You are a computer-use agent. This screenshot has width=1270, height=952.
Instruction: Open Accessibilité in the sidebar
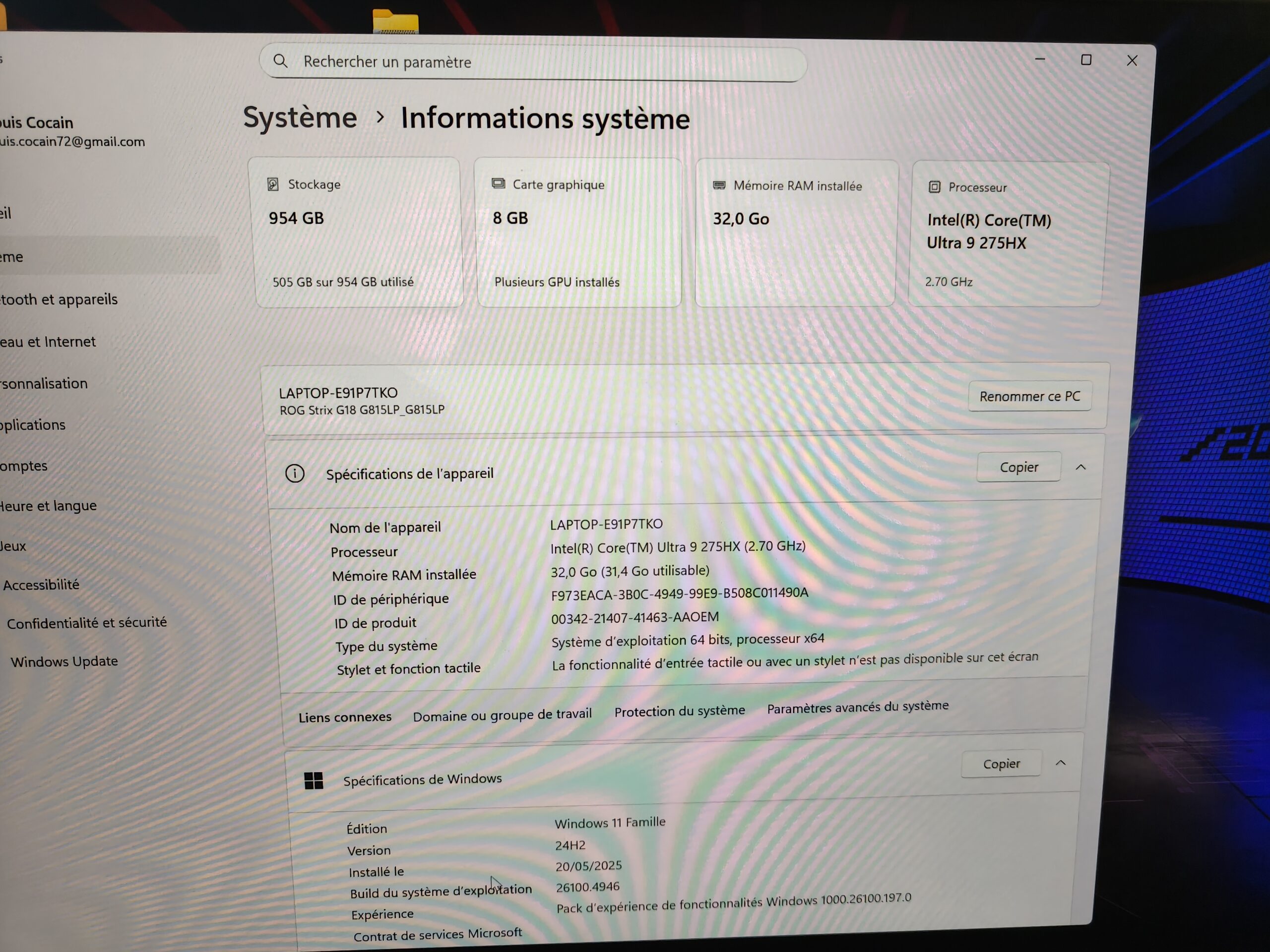coord(41,585)
